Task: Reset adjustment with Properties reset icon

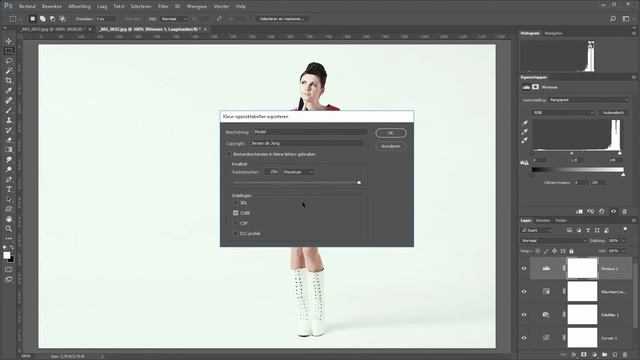Action: click(x=602, y=211)
